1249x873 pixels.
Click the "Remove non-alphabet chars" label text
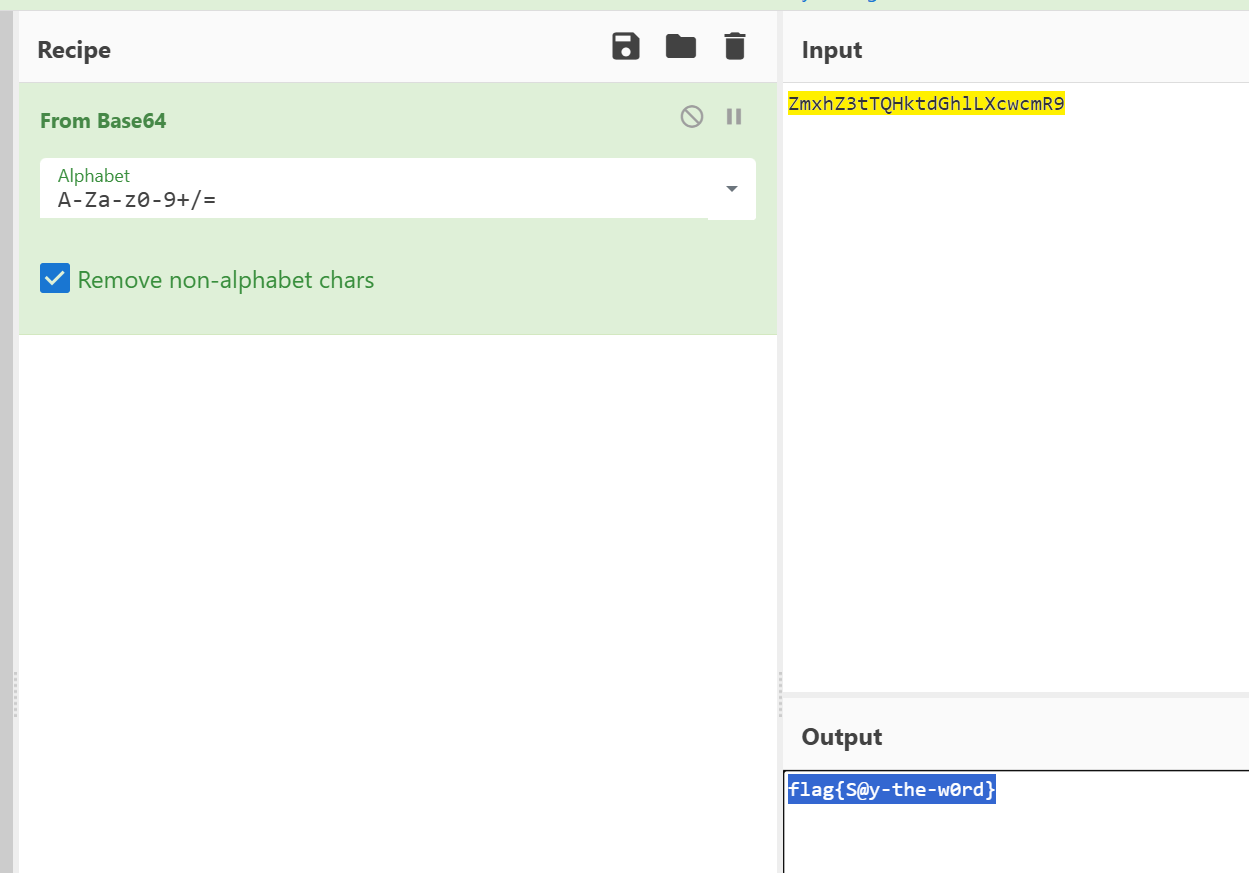(x=226, y=280)
